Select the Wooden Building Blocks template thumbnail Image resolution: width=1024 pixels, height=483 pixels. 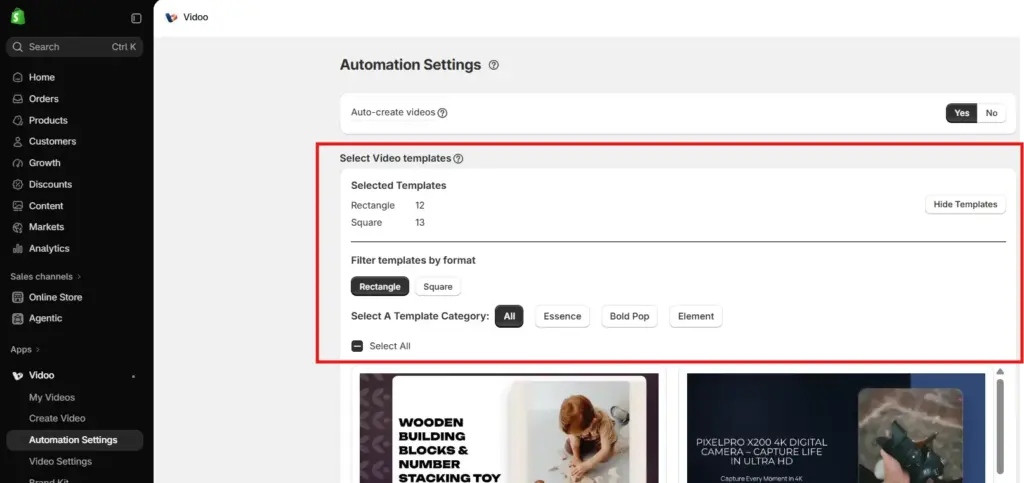509,428
